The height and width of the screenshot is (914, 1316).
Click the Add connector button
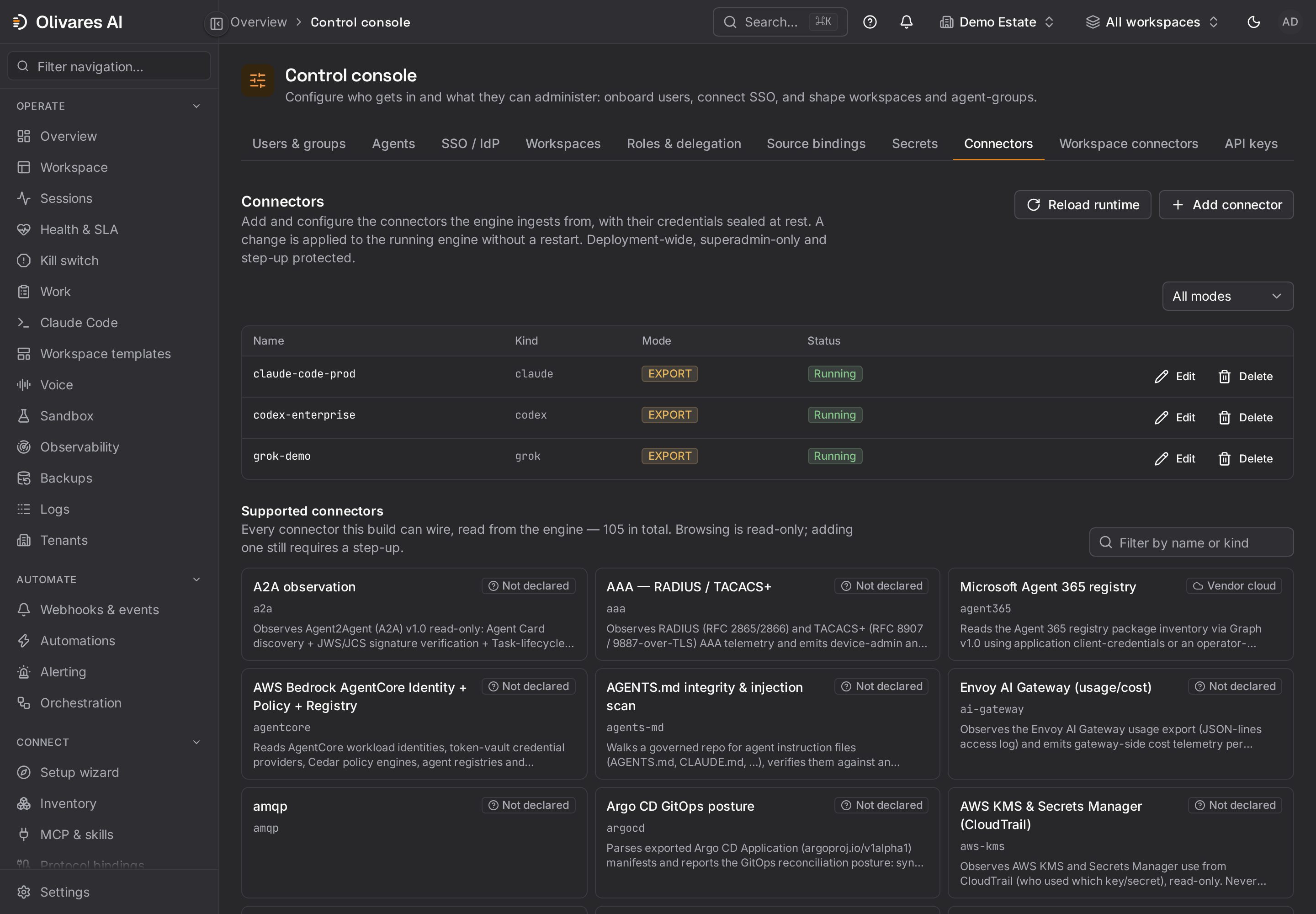click(x=1226, y=204)
